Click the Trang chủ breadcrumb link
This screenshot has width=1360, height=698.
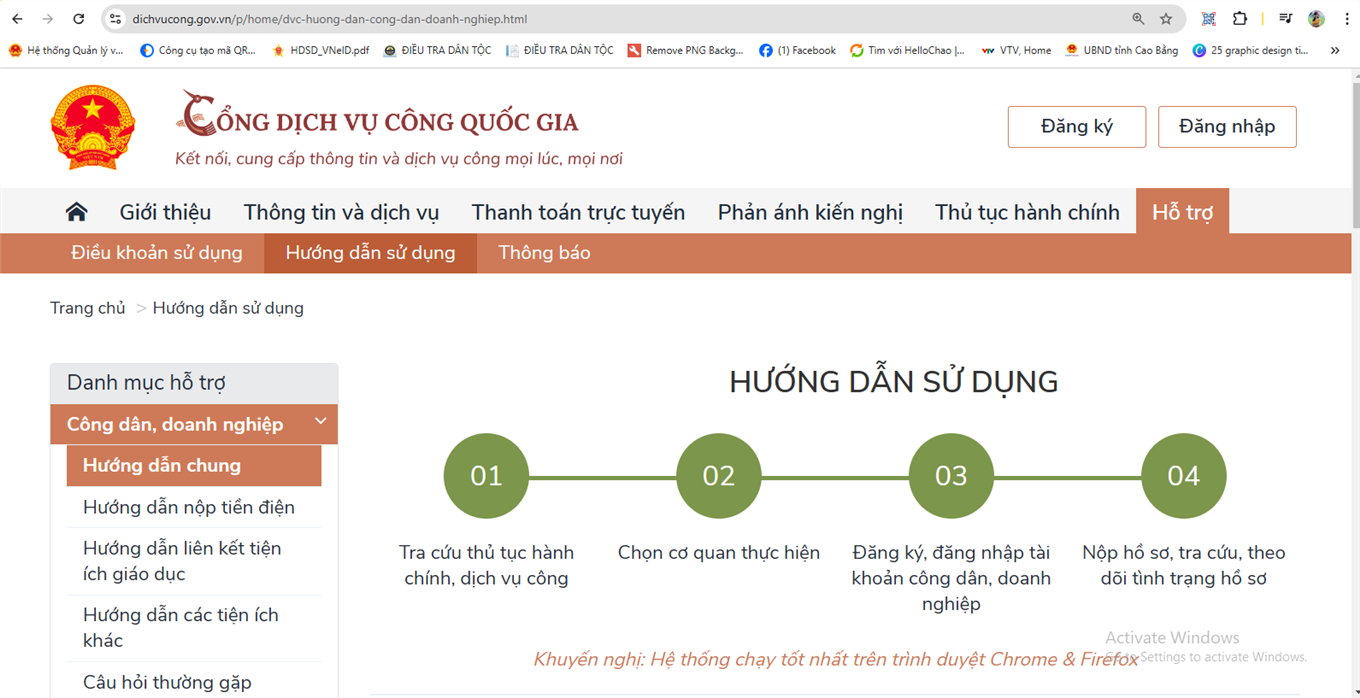(x=88, y=308)
